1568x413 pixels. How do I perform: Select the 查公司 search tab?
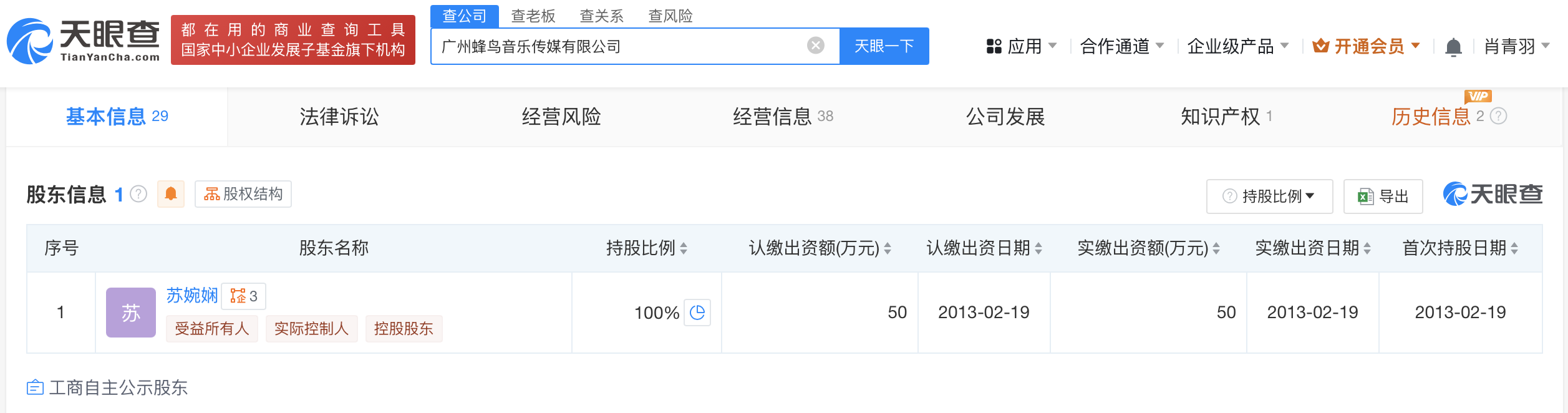point(465,16)
